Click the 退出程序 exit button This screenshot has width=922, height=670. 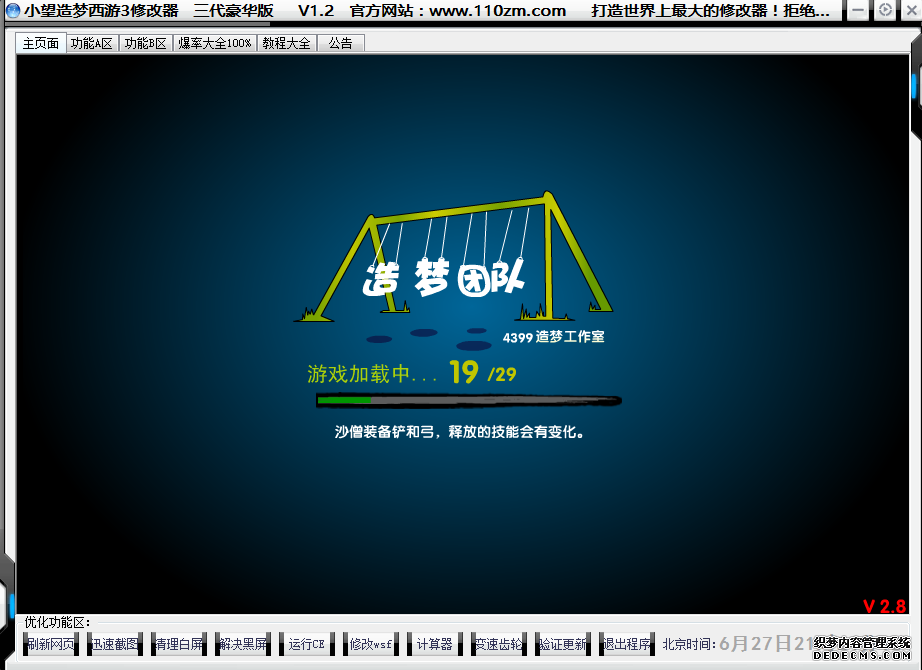pyautogui.click(x=627, y=644)
